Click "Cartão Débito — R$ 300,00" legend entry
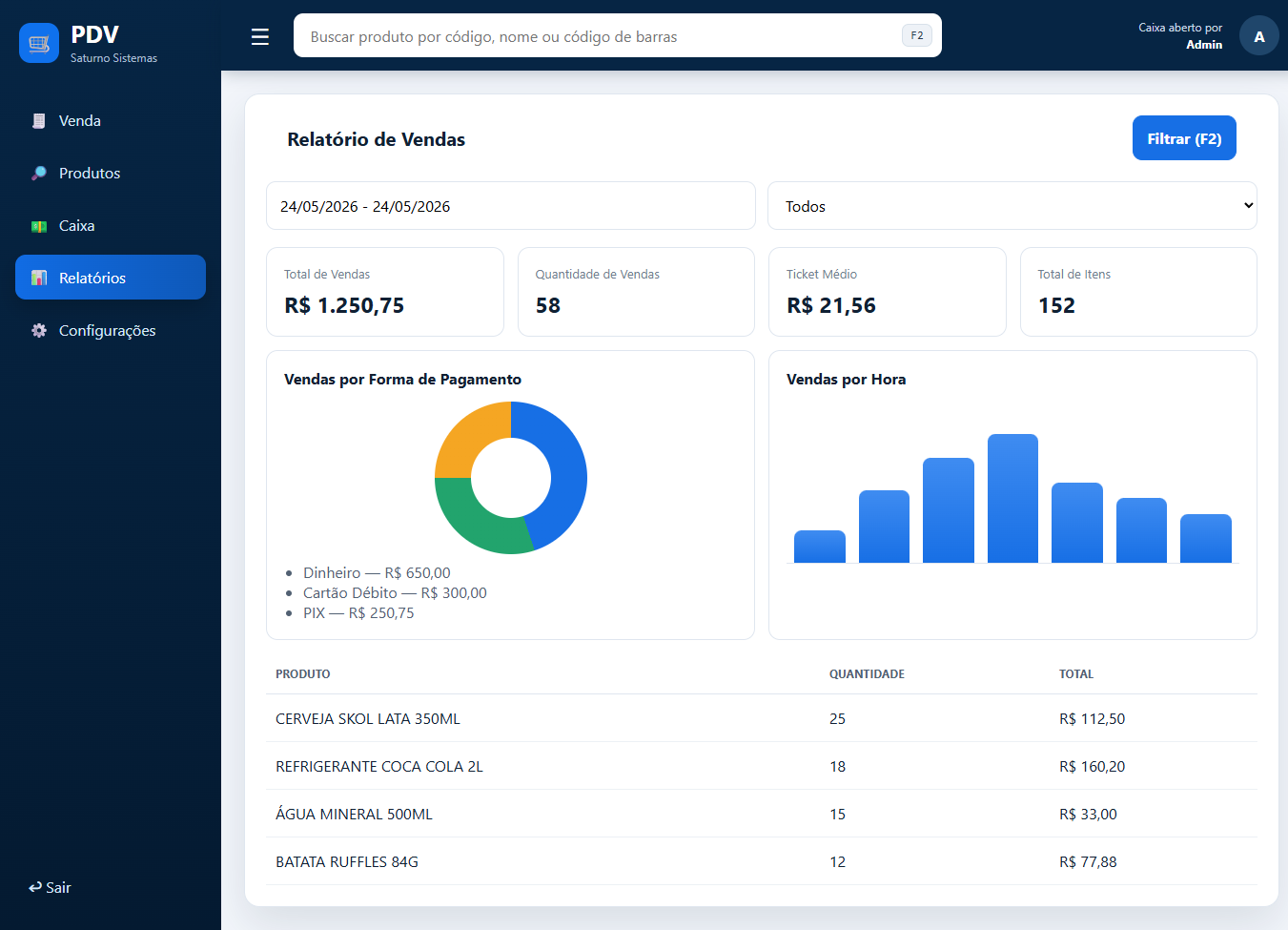1288x930 pixels. (x=395, y=592)
